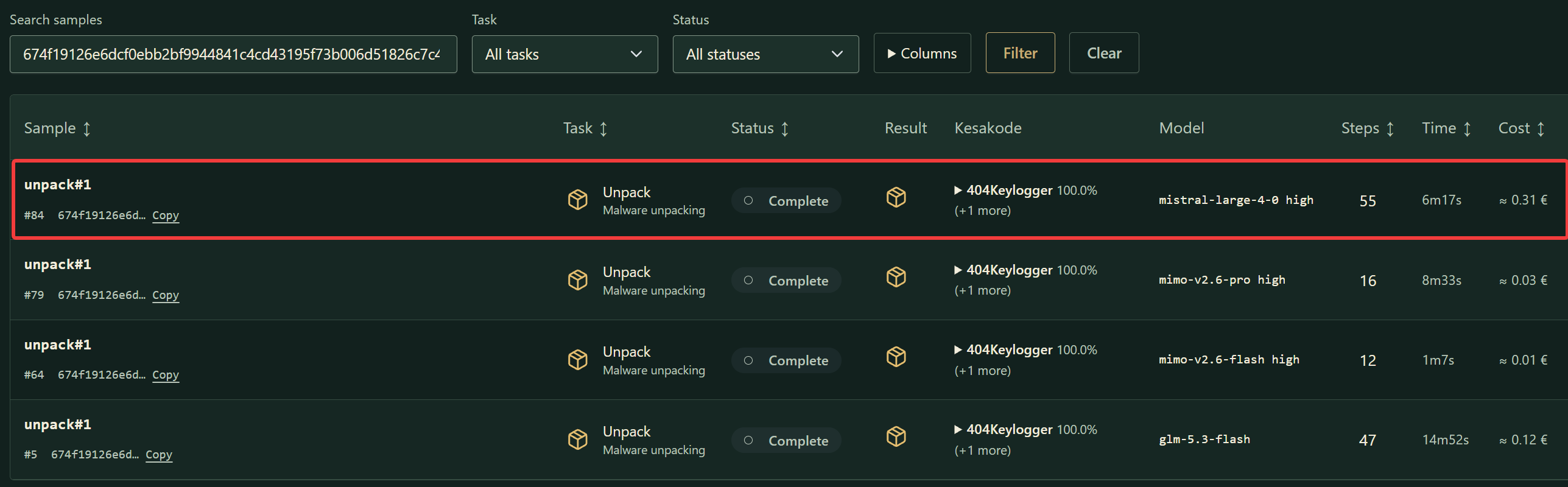Copy hash for sample #64
The image size is (1568, 487).
(166, 375)
